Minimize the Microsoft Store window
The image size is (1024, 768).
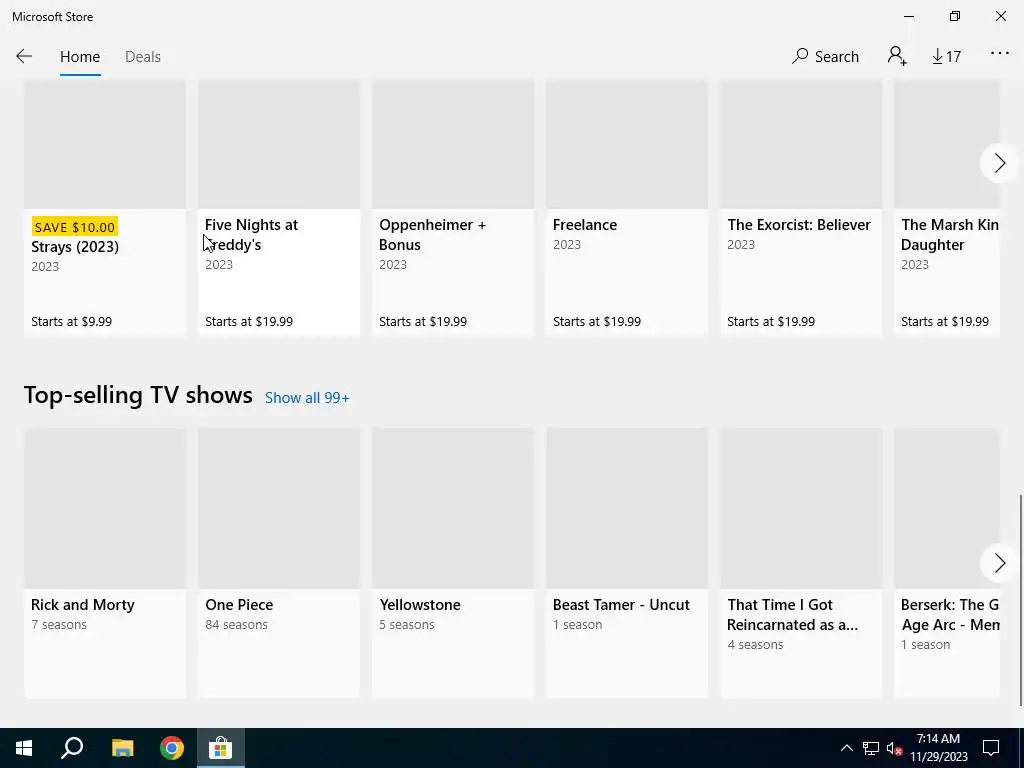910,16
